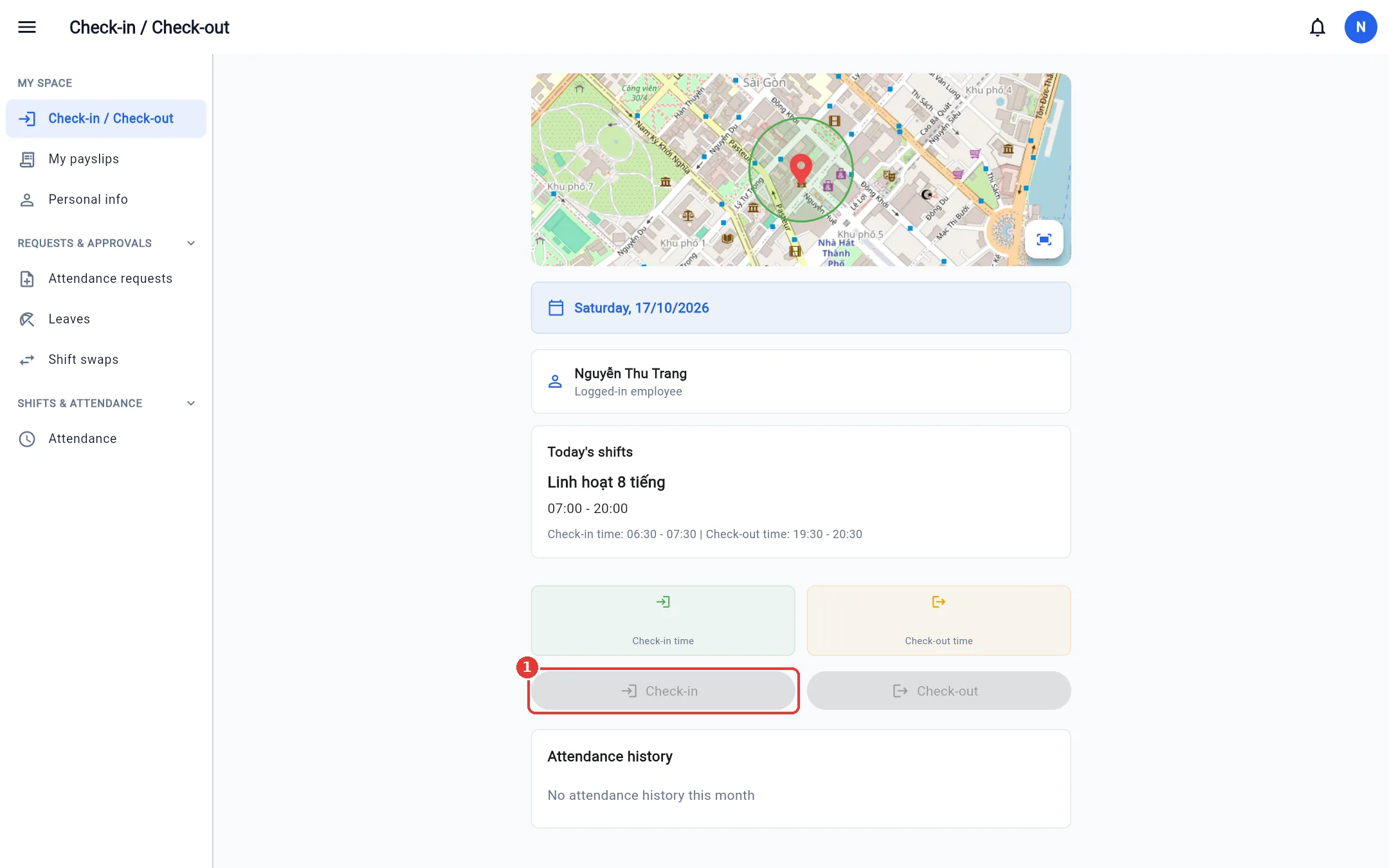This screenshot has height=868, width=1389.
Task: Go to Personal info
Action: point(106,199)
